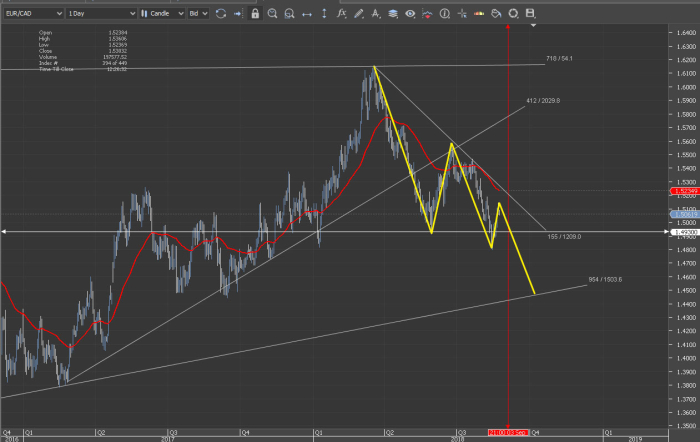Viewport: 700px width, 442px height.
Task: Click the refresh chart icon
Action: click(221, 14)
